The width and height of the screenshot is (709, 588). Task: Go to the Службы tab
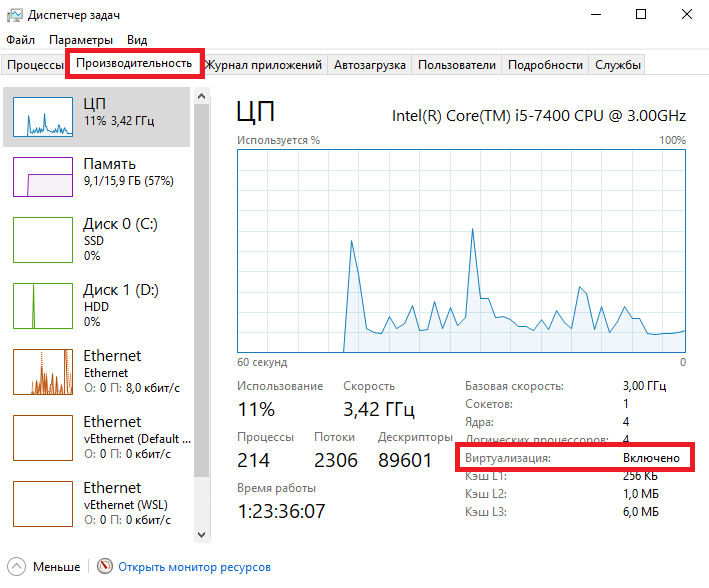coord(618,65)
